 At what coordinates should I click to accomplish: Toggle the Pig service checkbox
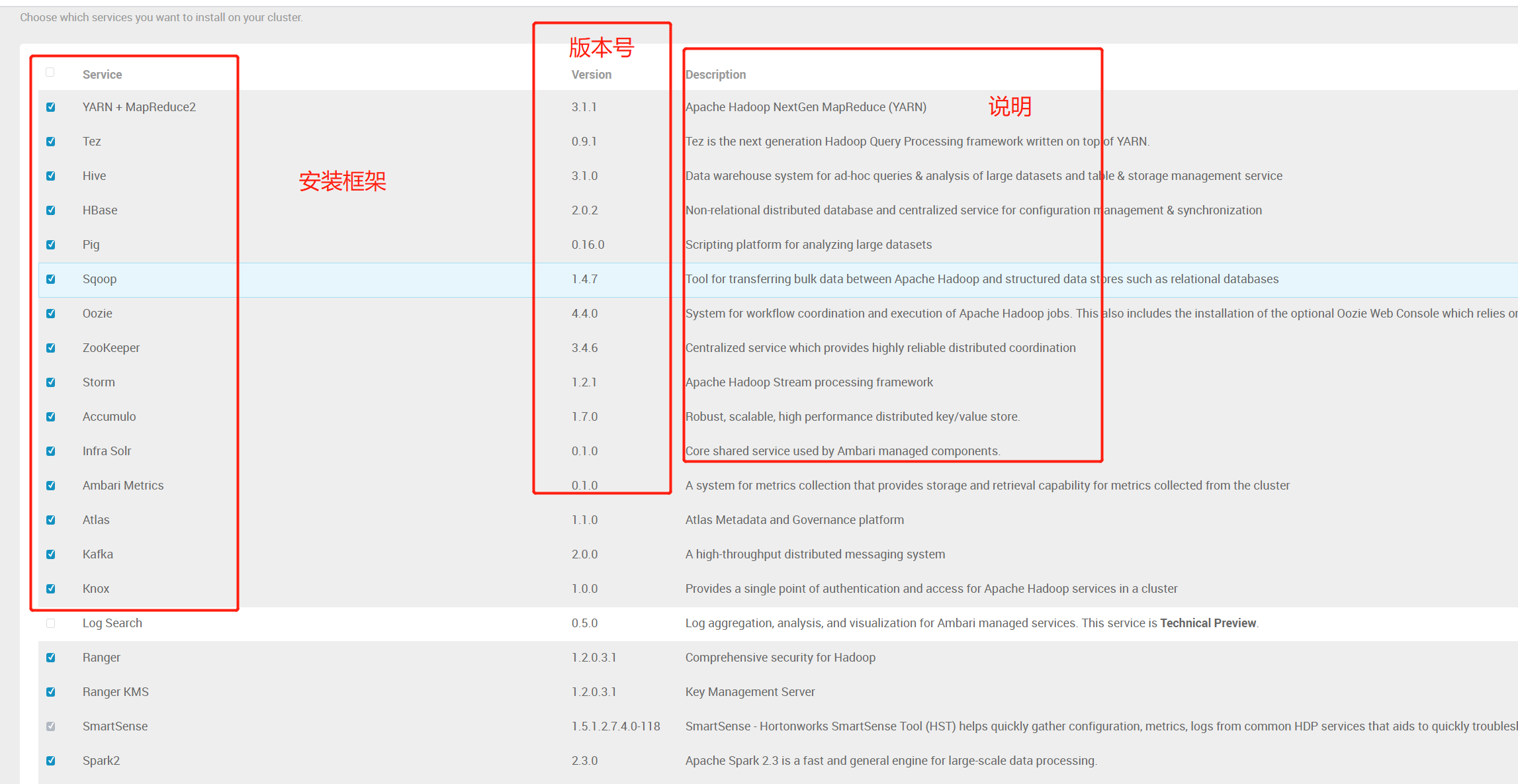point(51,245)
